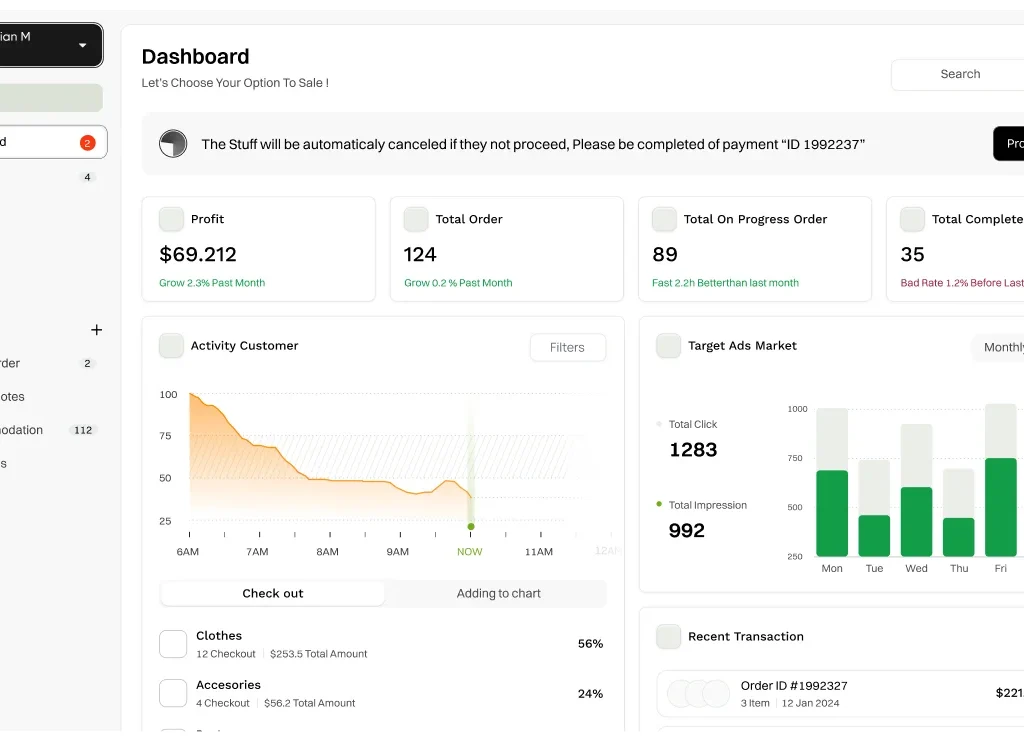Click the Search field
This screenshot has height=742, width=1024.
point(957,74)
